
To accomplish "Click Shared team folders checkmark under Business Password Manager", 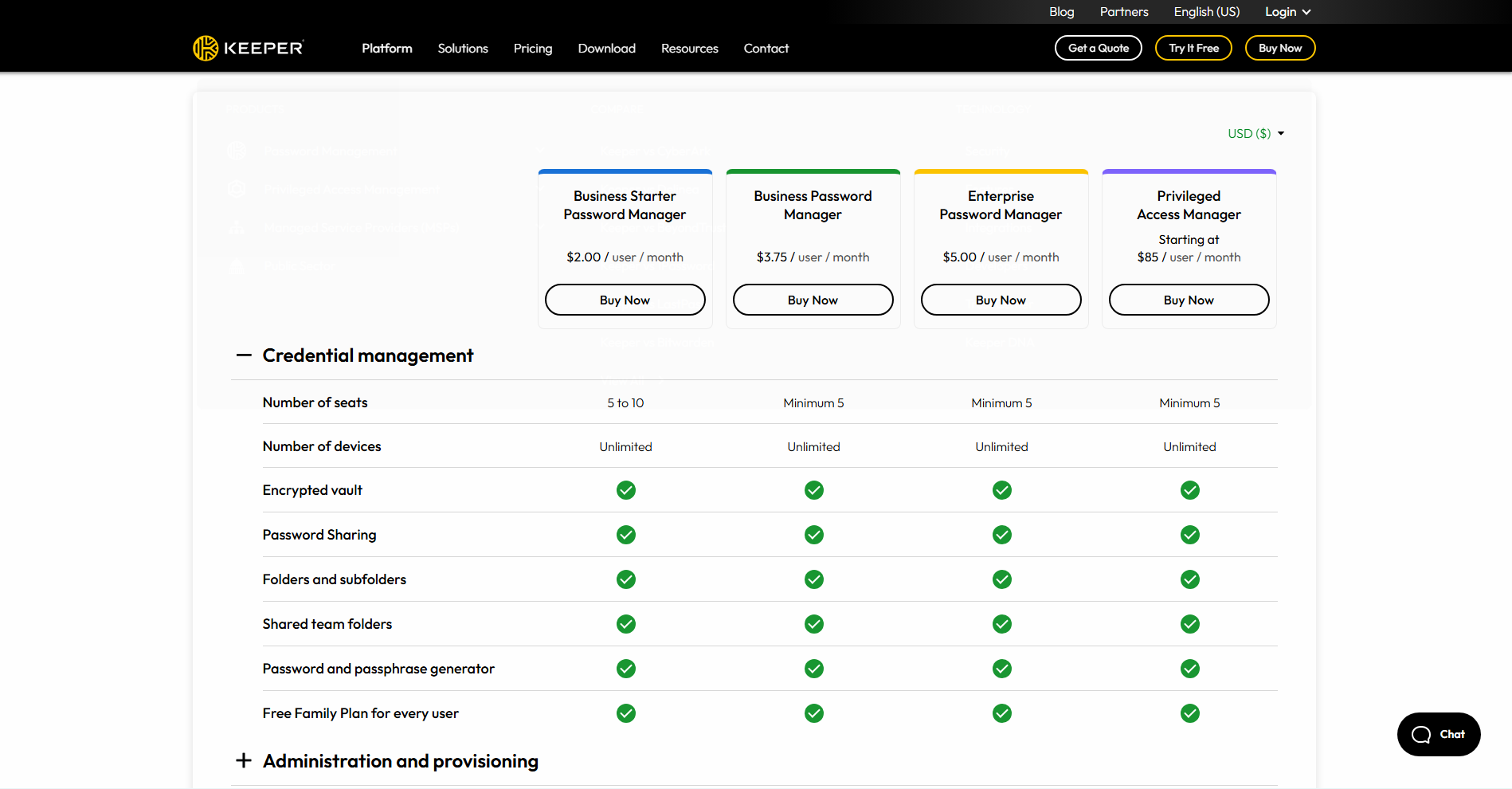I will coord(814,624).
